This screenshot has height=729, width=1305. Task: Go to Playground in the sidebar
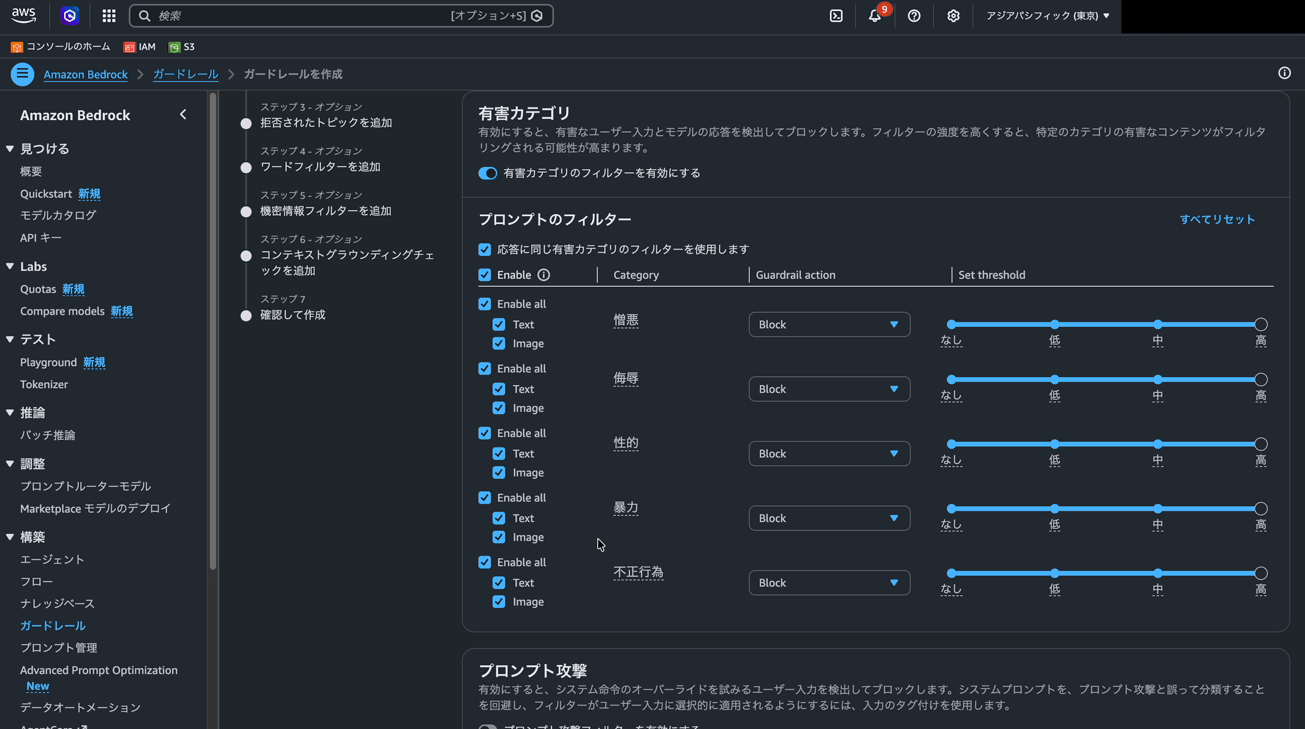[48, 362]
